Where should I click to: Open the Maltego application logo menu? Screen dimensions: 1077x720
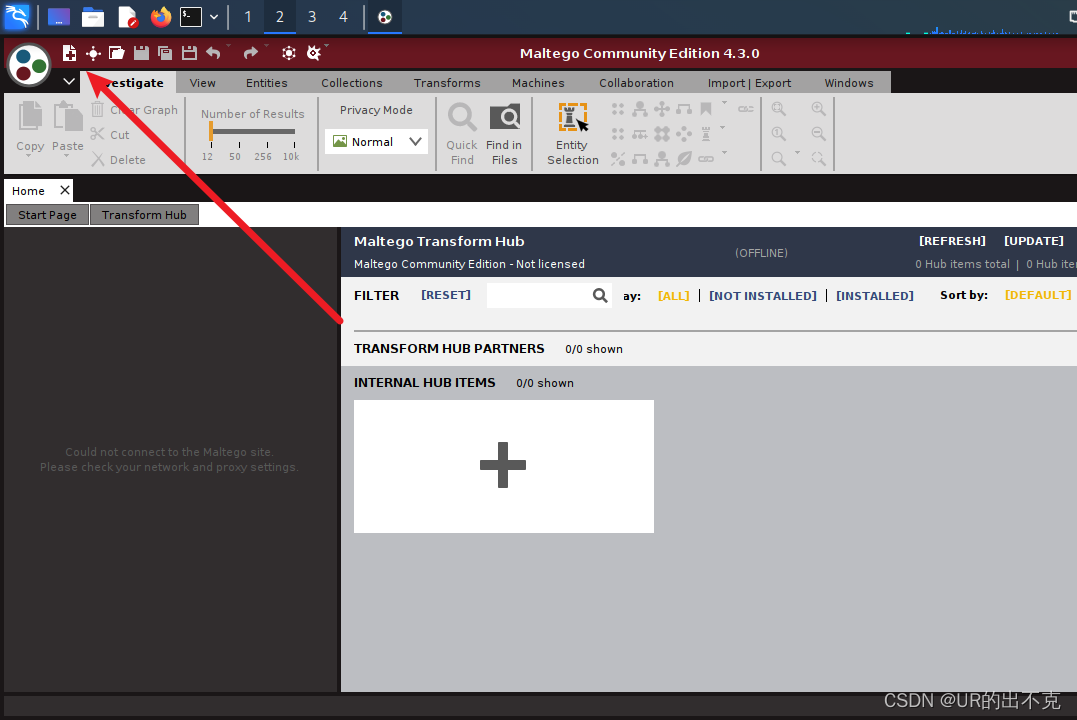(x=29, y=65)
